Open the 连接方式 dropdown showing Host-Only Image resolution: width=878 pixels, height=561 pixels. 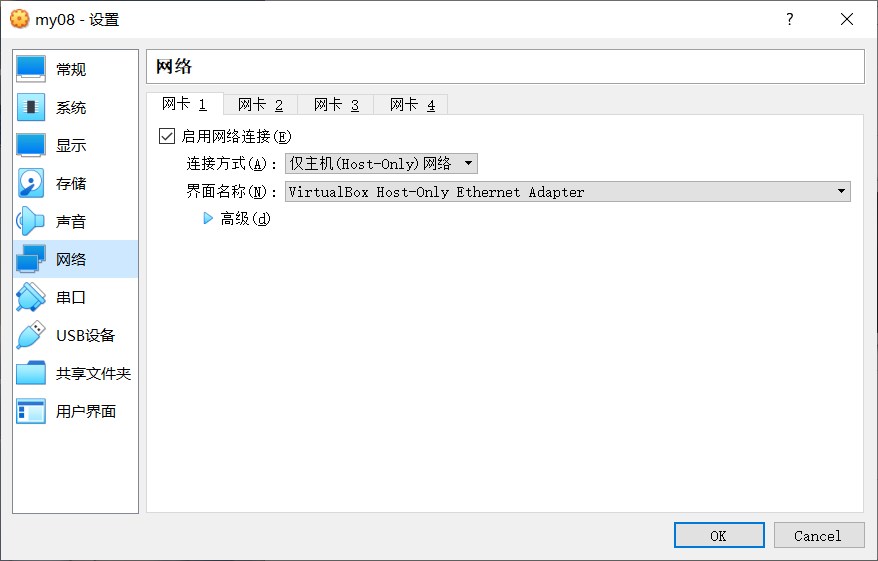[381, 163]
